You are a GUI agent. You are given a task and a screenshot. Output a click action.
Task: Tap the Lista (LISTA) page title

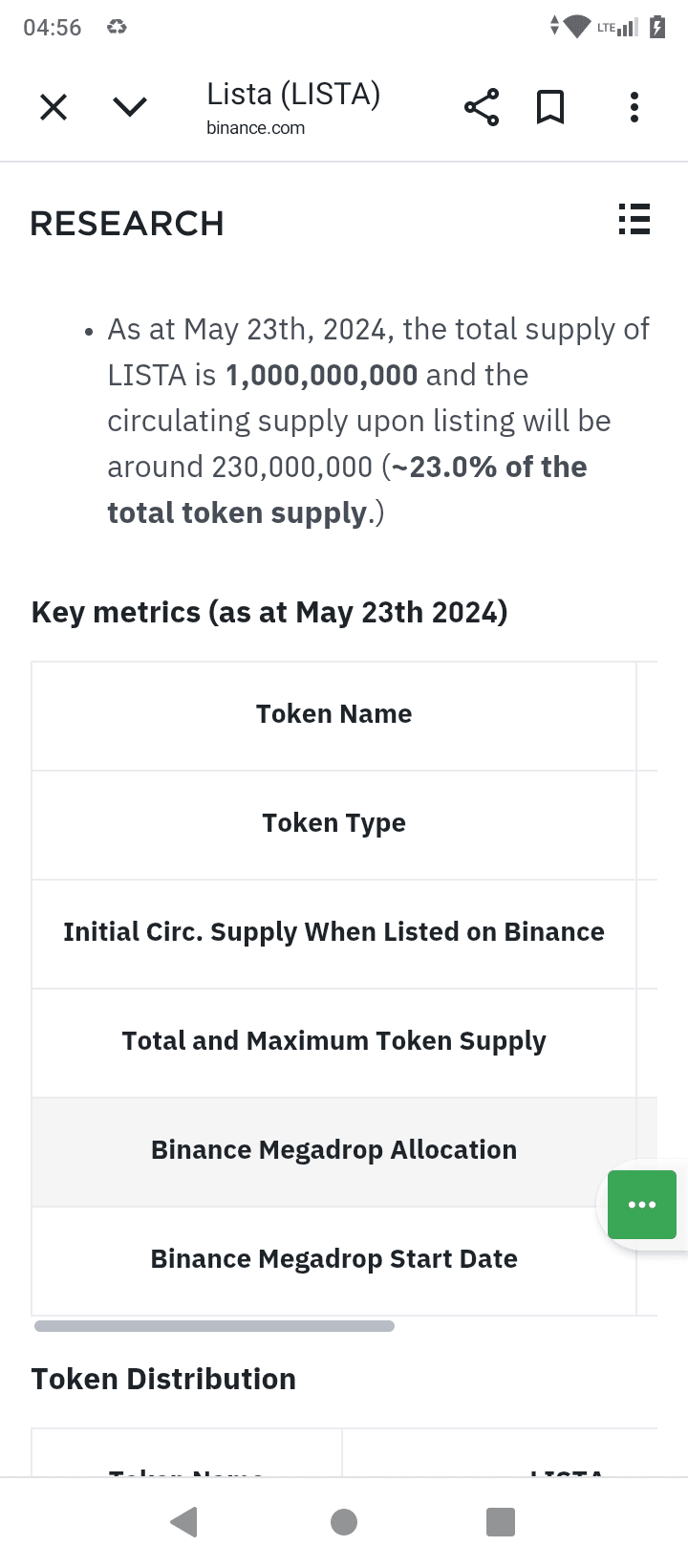pos(293,94)
